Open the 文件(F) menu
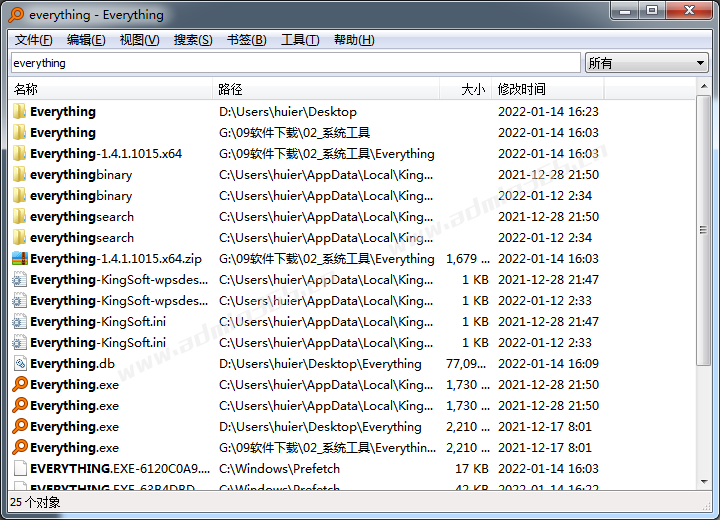This screenshot has width=720, height=520. (34, 40)
